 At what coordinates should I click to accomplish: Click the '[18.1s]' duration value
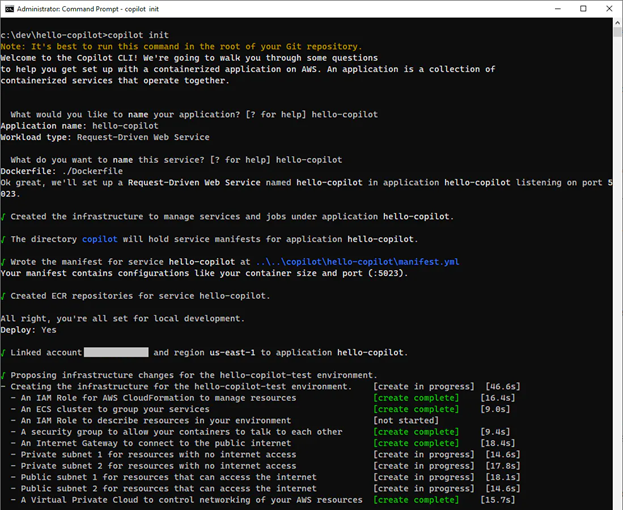[503, 477]
